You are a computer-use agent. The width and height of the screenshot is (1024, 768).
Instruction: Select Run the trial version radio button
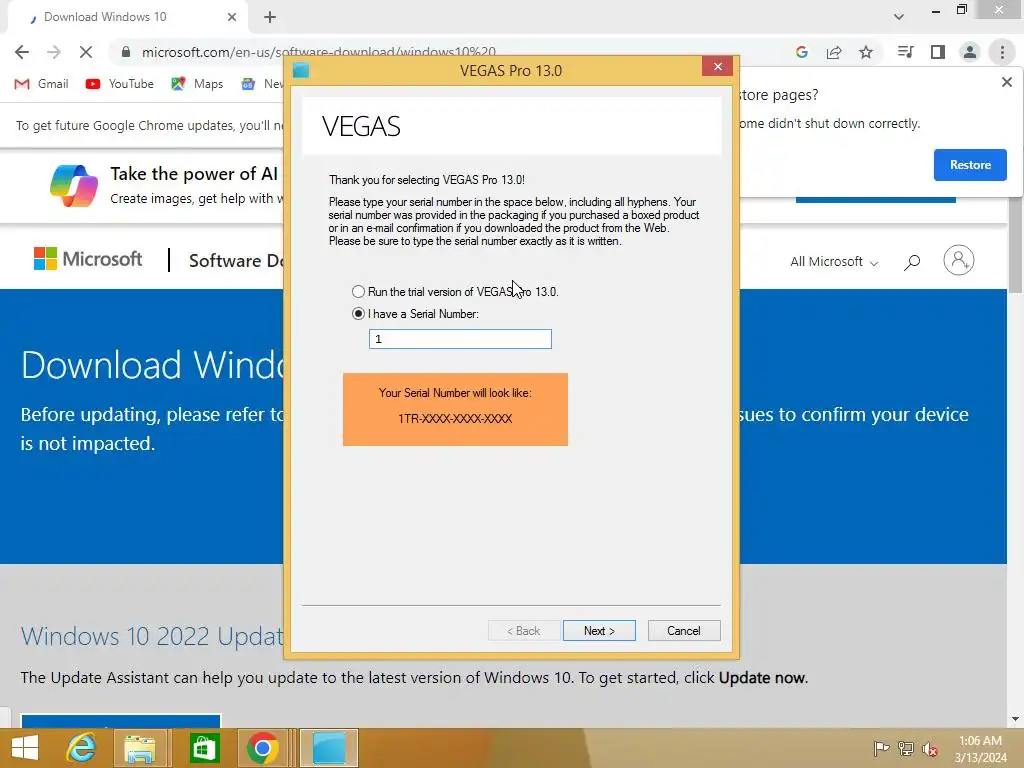pyautogui.click(x=358, y=291)
